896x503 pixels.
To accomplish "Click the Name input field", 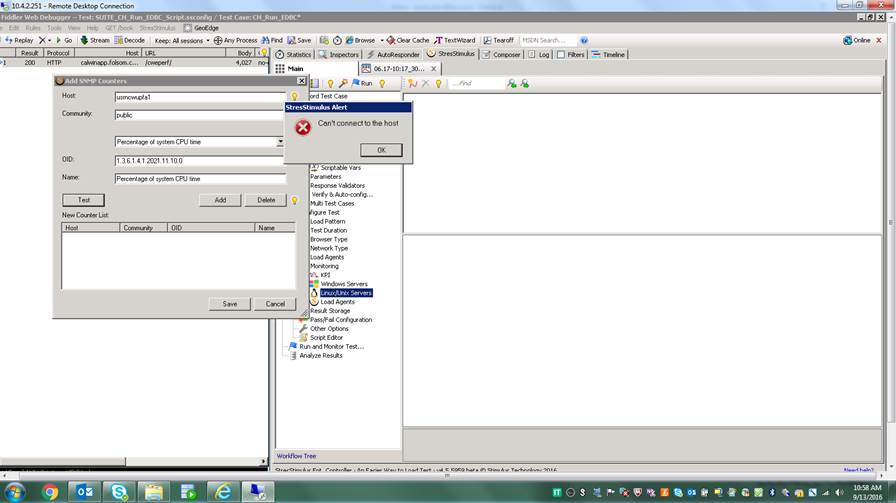I will pos(200,179).
